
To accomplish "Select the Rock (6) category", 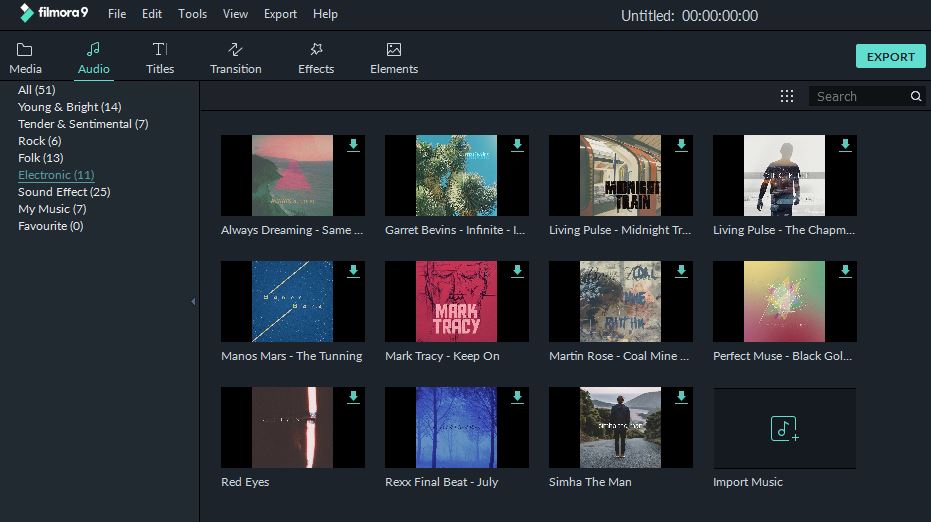I will (40, 141).
